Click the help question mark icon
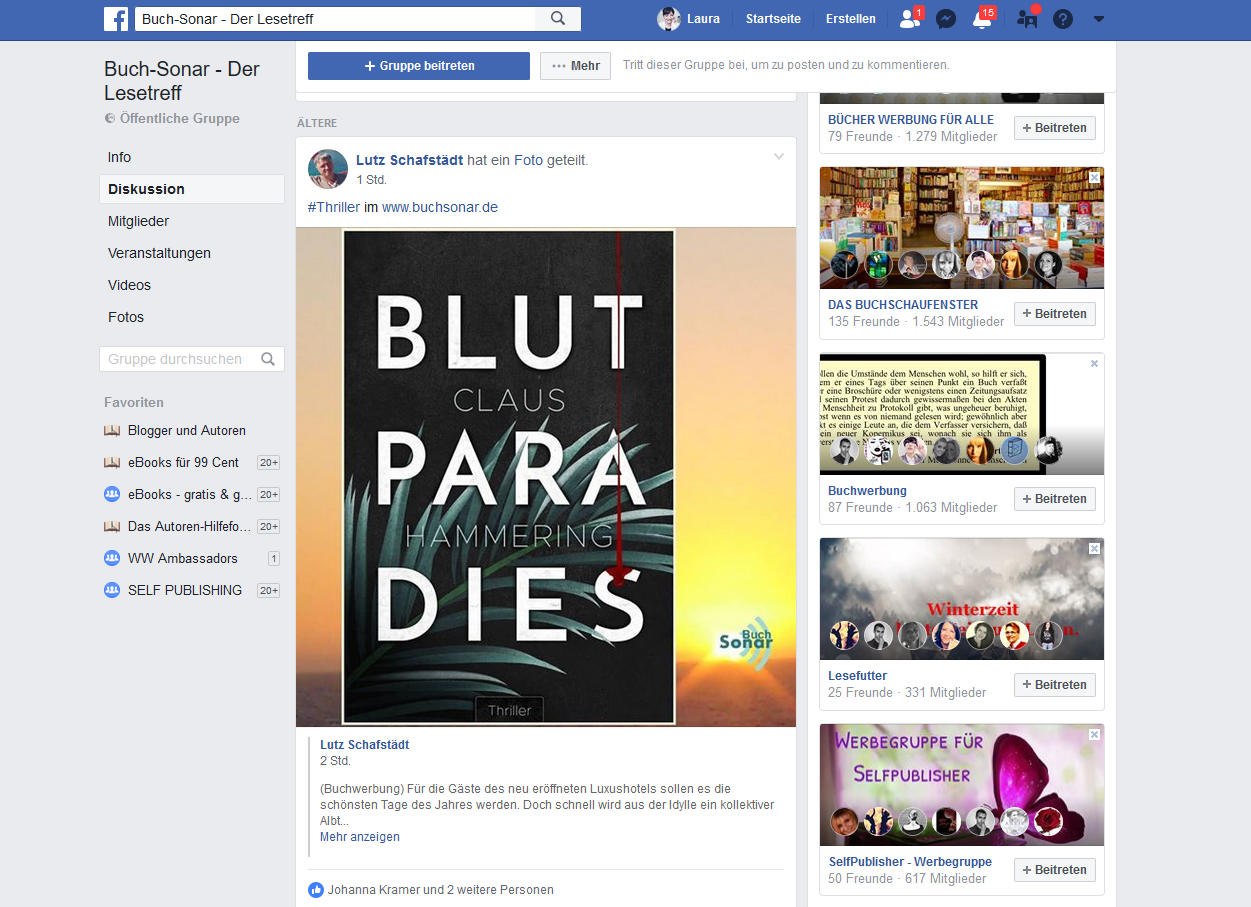Viewport: 1251px width, 907px height. pyautogui.click(x=1063, y=19)
